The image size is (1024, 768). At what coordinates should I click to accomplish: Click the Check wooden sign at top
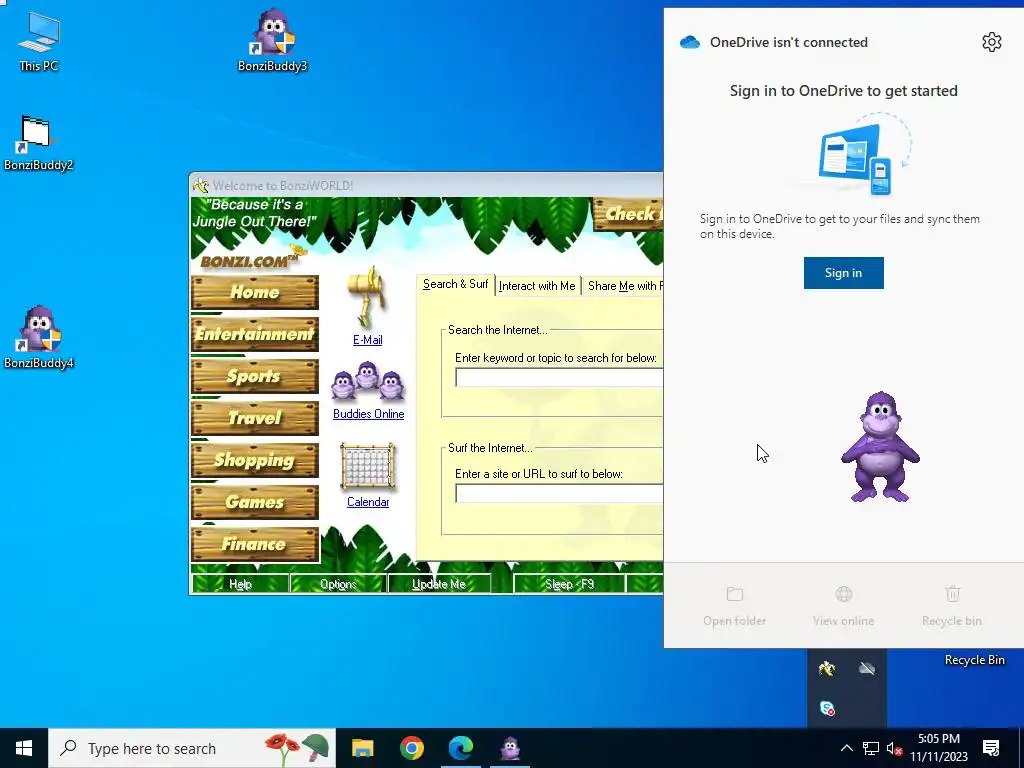628,214
